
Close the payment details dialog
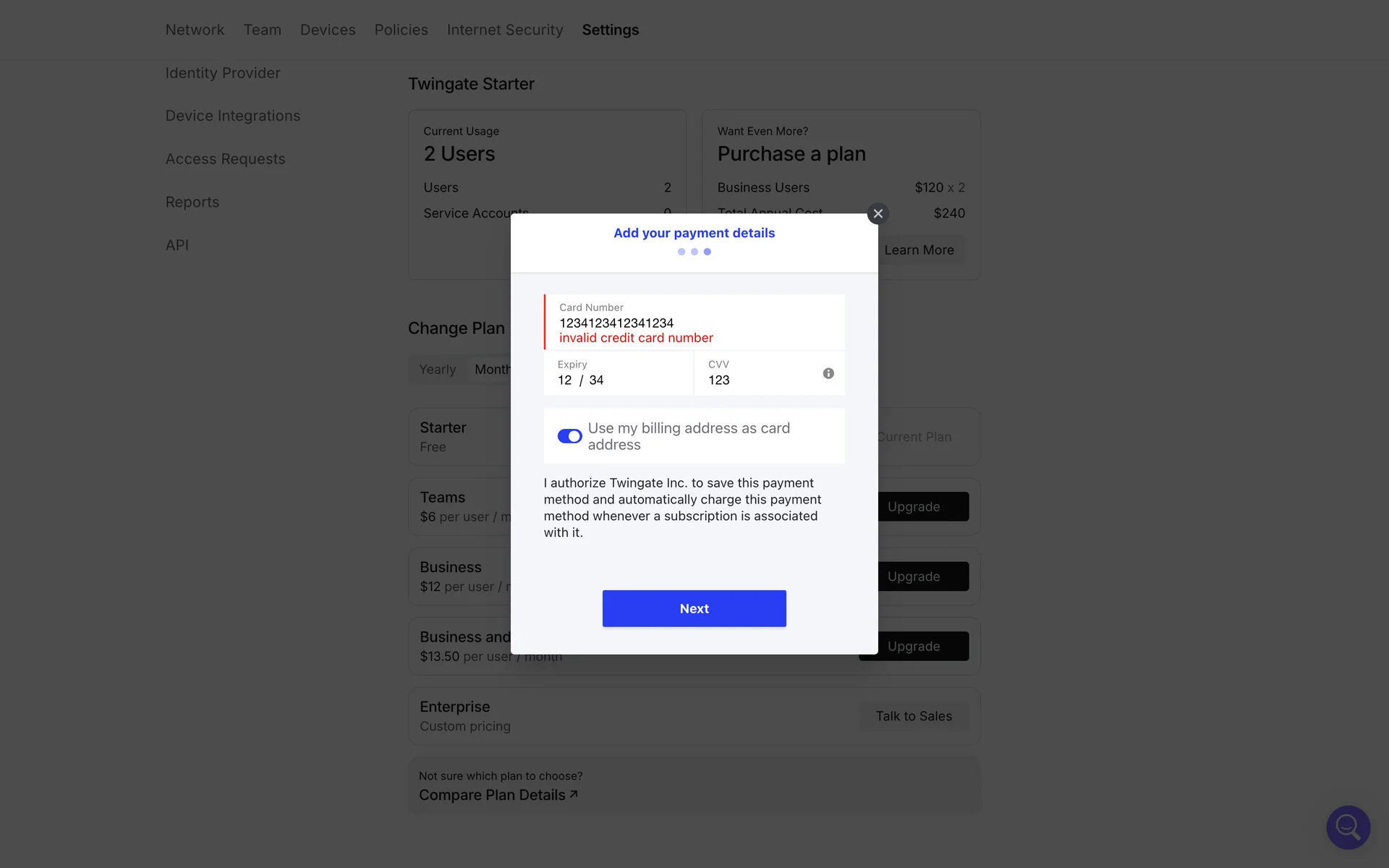[x=878, y=213]
